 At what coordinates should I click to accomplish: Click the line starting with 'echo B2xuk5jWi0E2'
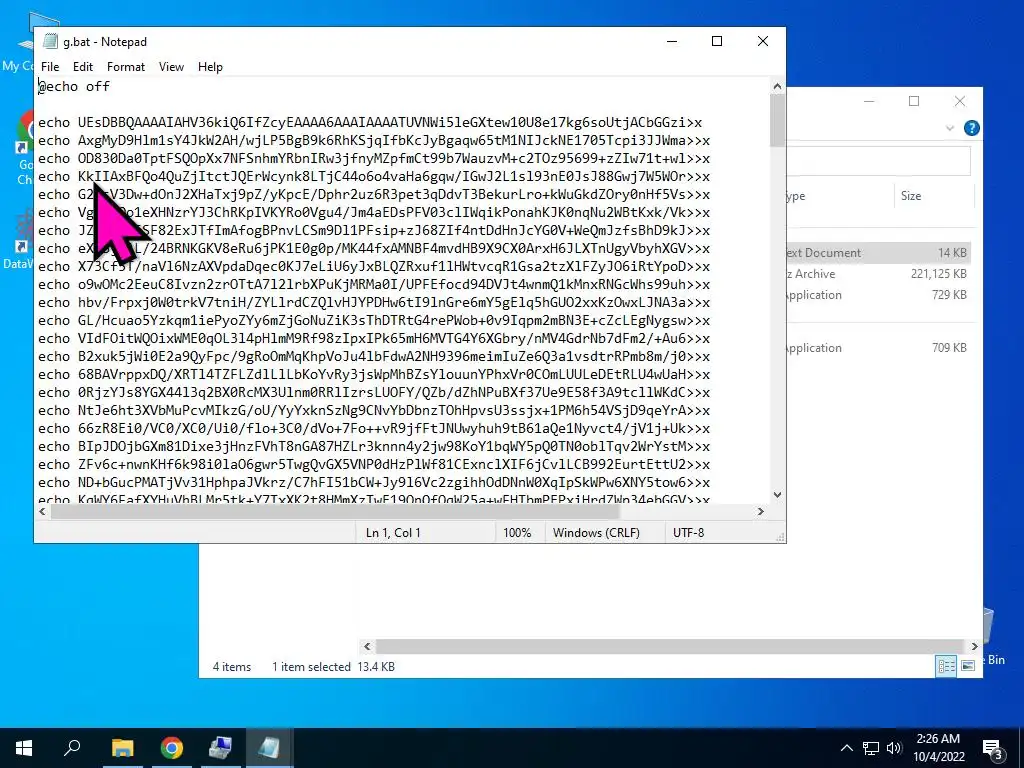(x=374, y=357)
